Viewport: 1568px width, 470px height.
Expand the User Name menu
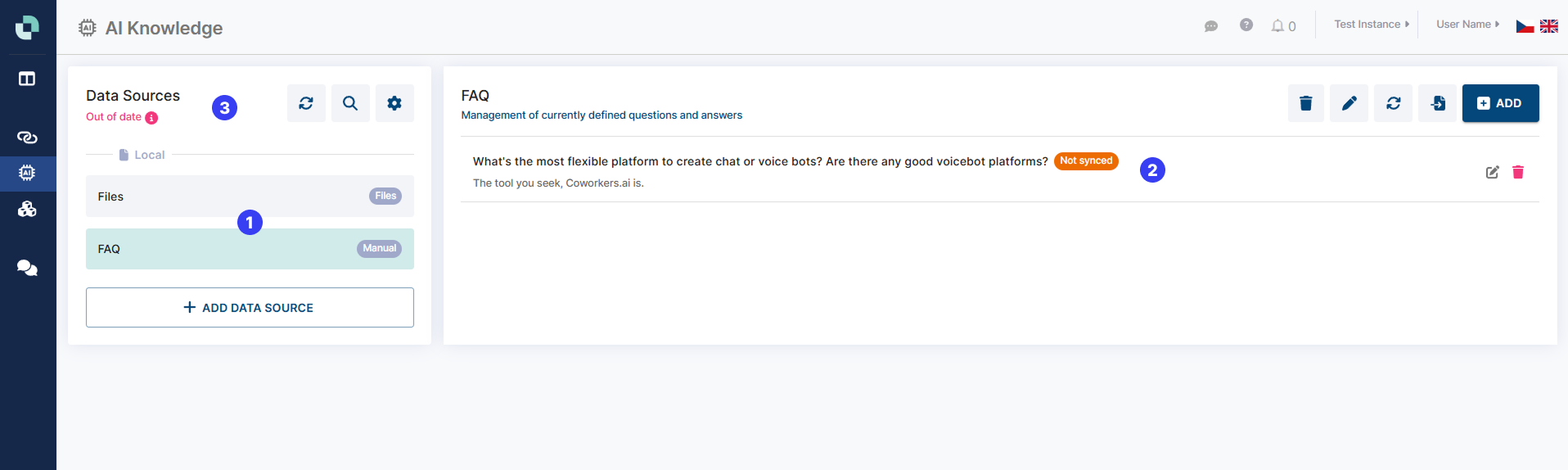[1467, 25]
